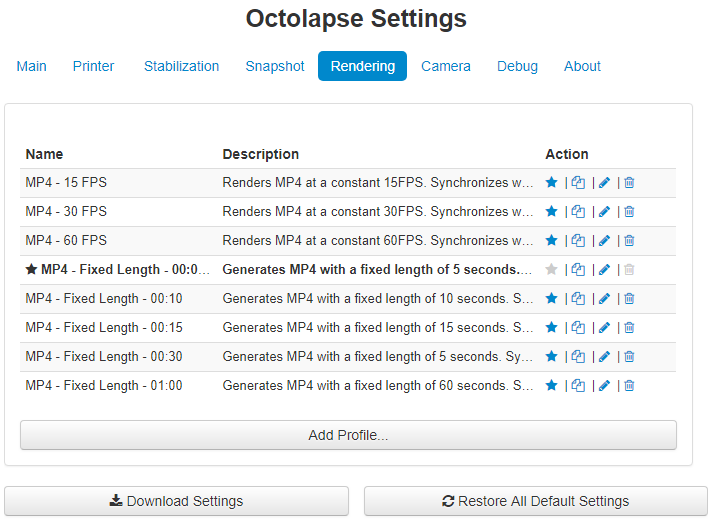Click Download Settings button
716x526 pixels.
pos(176,501)
